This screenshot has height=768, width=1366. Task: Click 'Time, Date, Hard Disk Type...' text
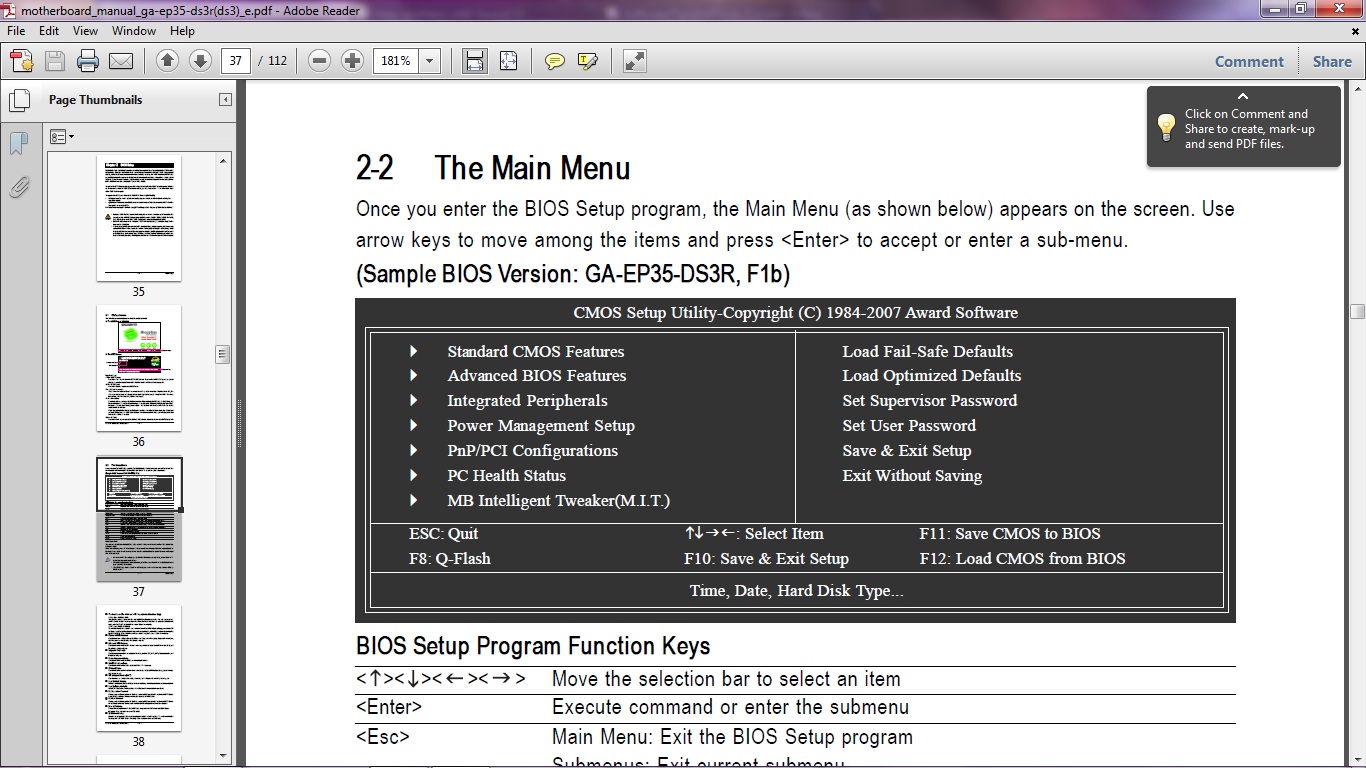(x=796, y=591)
